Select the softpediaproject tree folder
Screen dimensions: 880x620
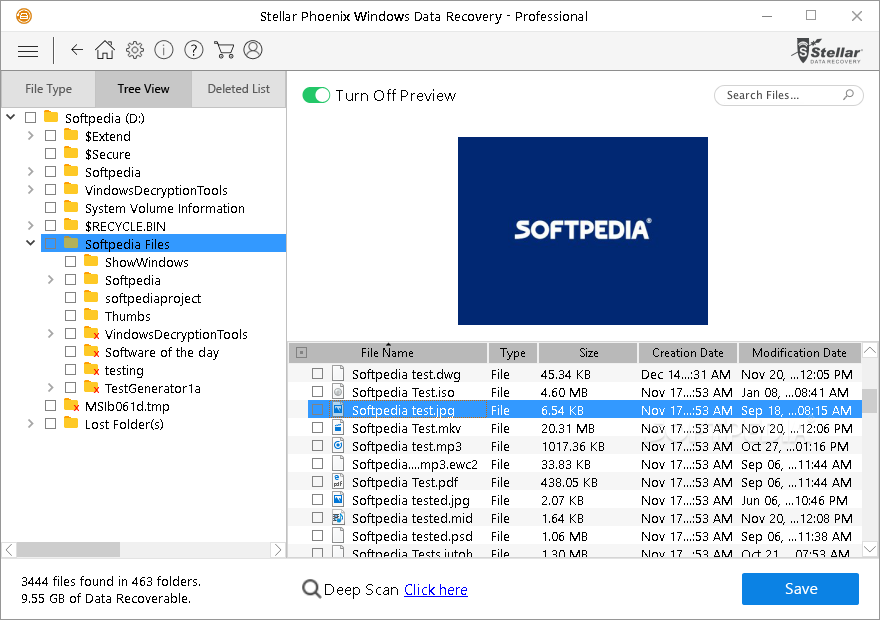click(x=153, y=298)
